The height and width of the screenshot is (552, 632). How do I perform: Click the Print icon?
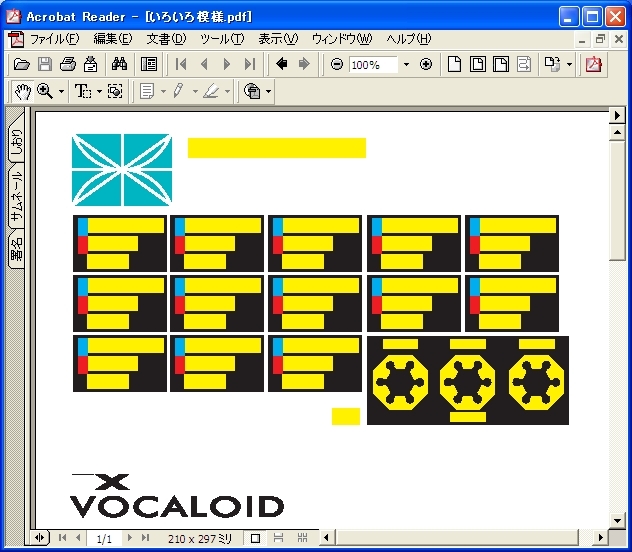point(68,64)
